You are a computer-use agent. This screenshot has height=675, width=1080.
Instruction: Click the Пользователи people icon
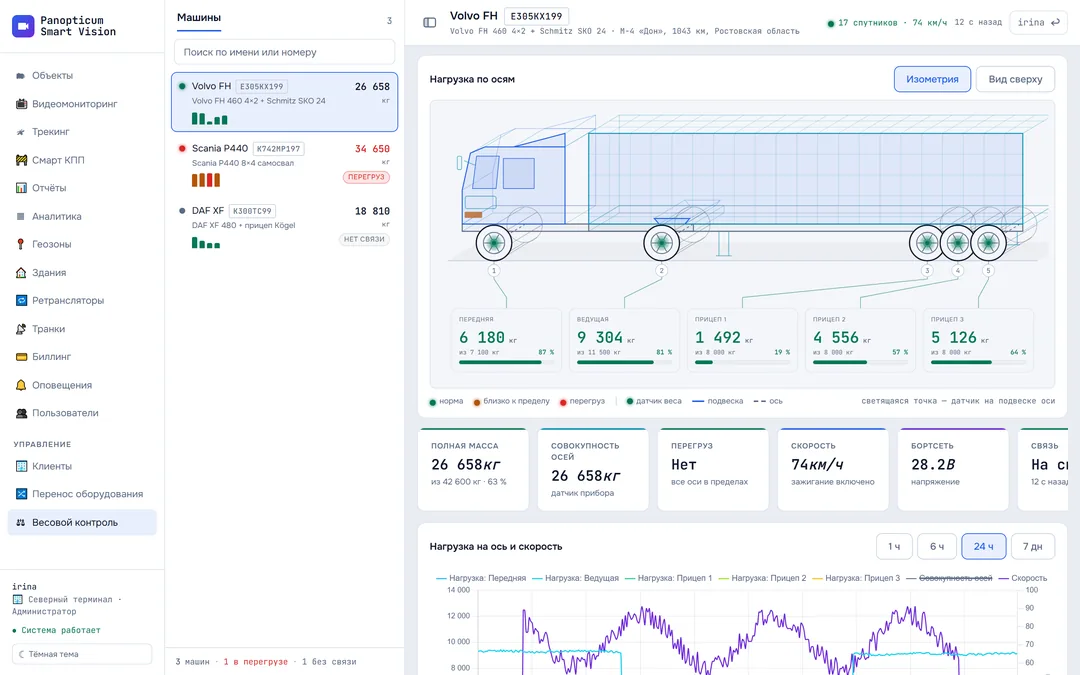point(21,413)
